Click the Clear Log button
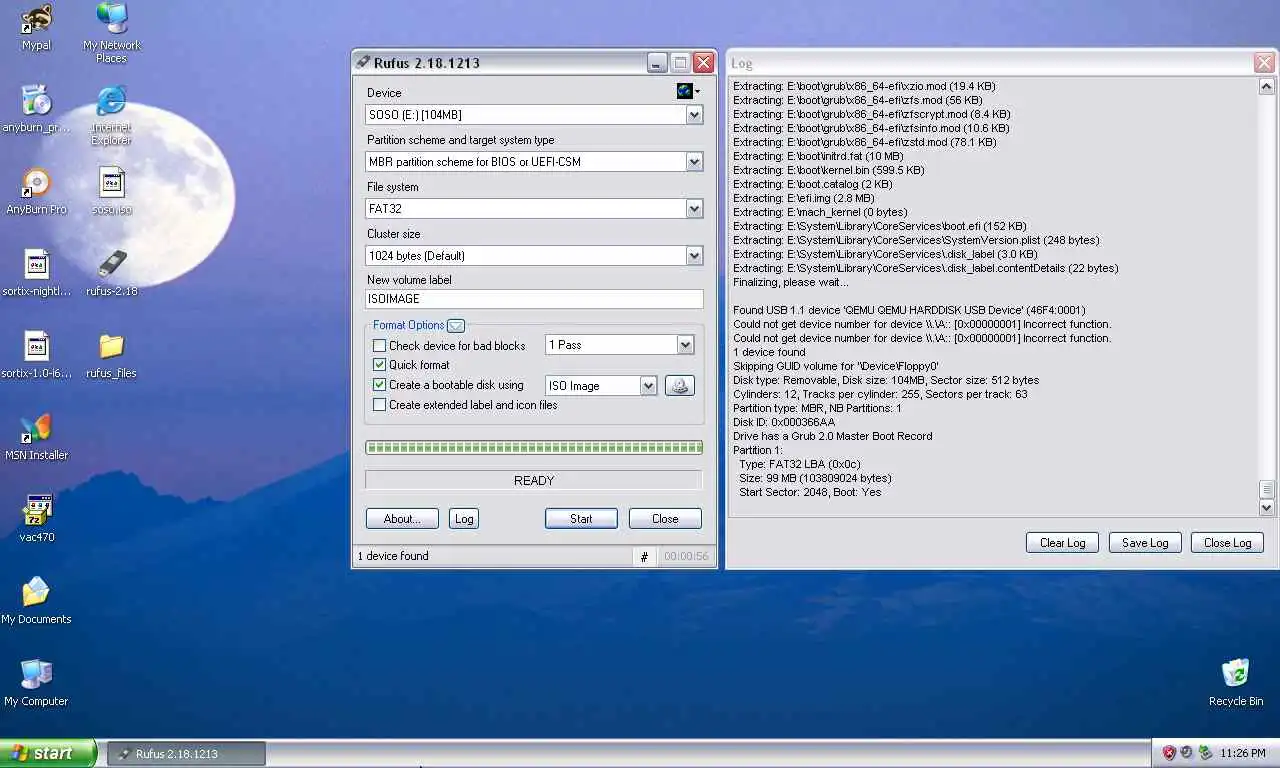The height and width of the screenshot is (768, 1280). (x=1062, y=543)
